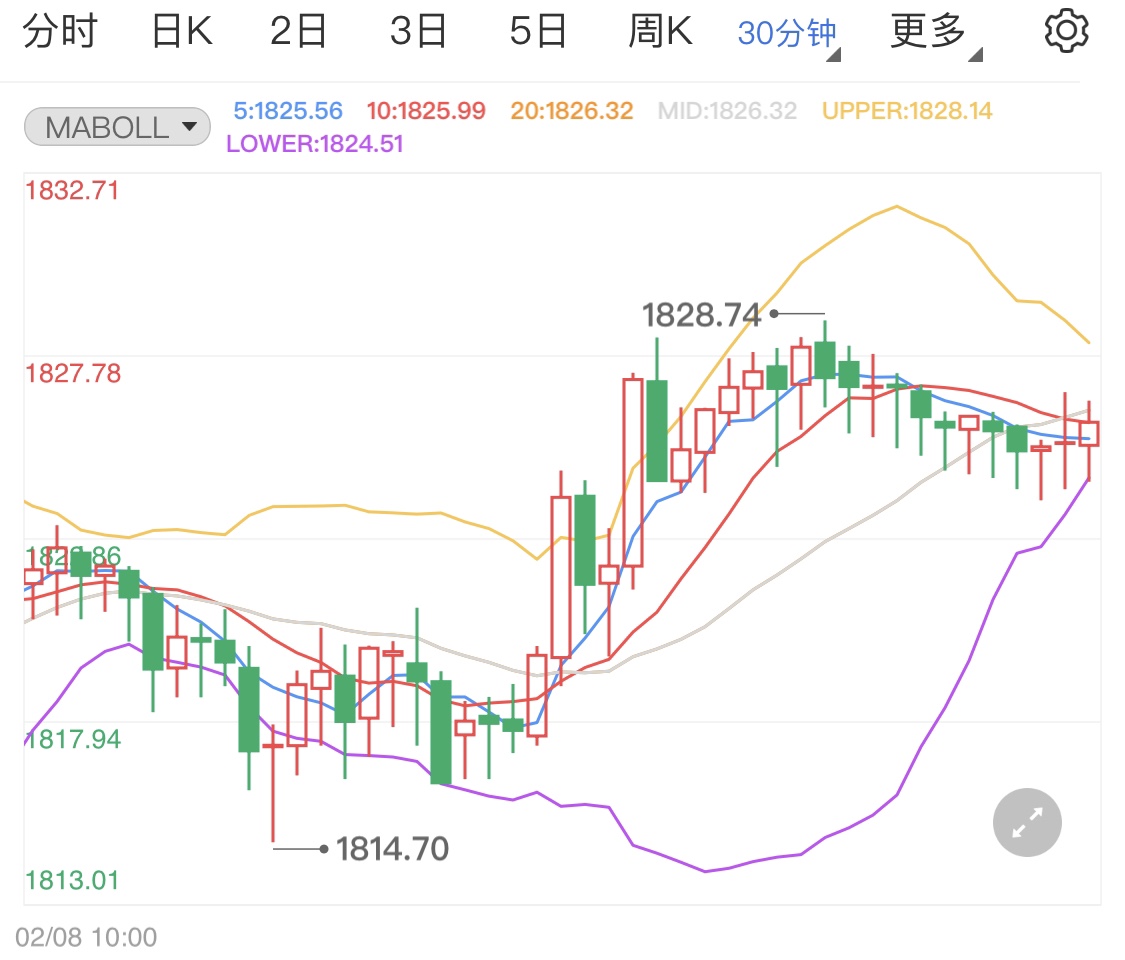Select the 5日 tab
The image size is (1125, 960).
tap(538, 32)
